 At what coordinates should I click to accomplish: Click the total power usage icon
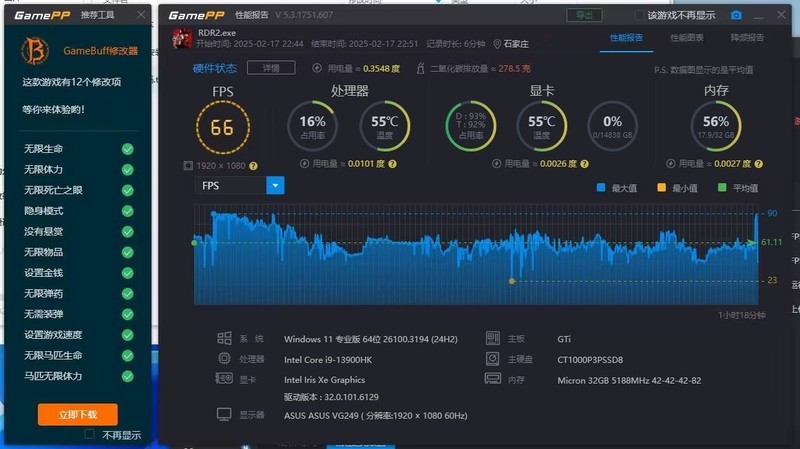tap(317, 68)
